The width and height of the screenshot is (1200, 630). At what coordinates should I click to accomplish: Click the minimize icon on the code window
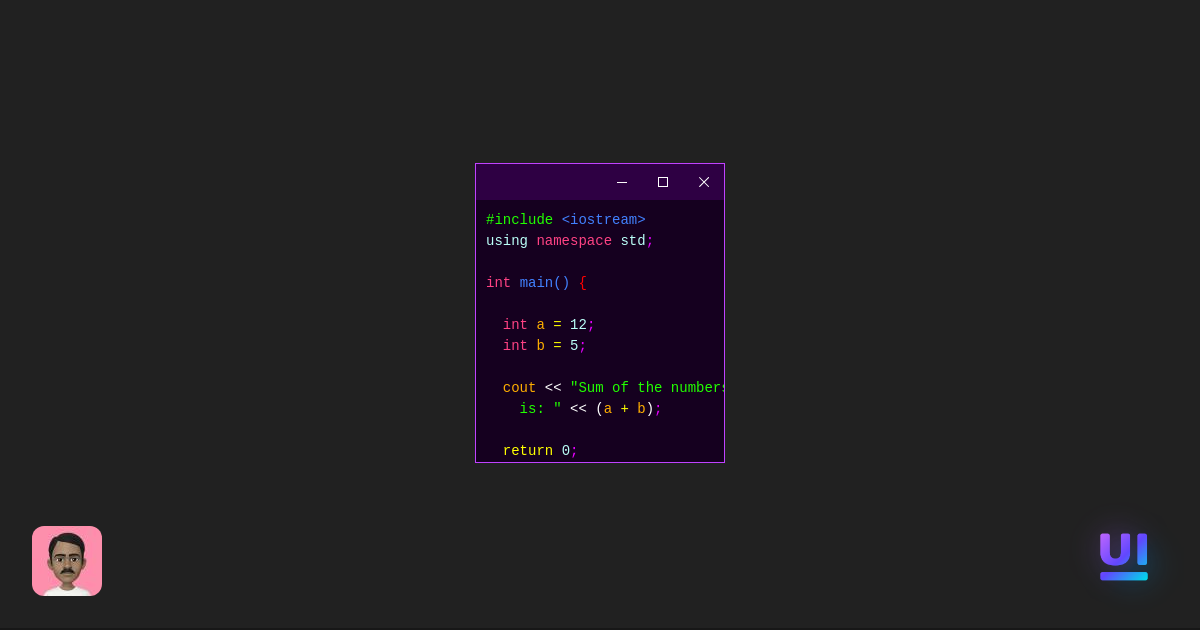[622, 182]
